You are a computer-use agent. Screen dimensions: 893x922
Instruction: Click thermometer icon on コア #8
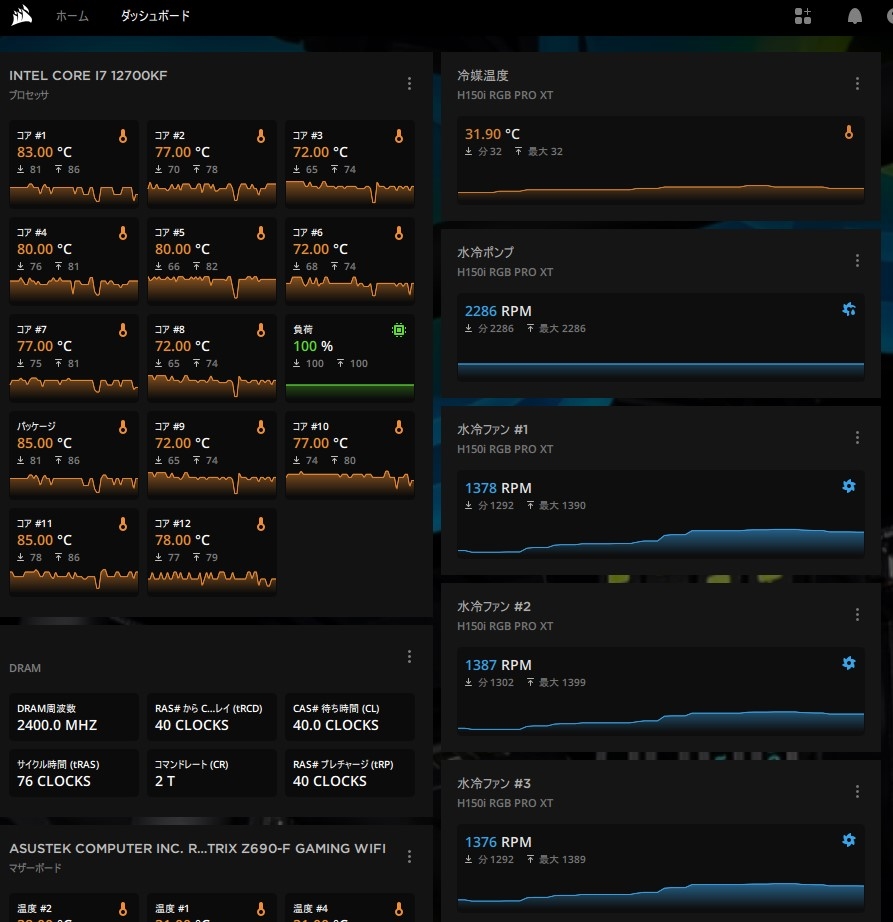click(x=261, y=330)
